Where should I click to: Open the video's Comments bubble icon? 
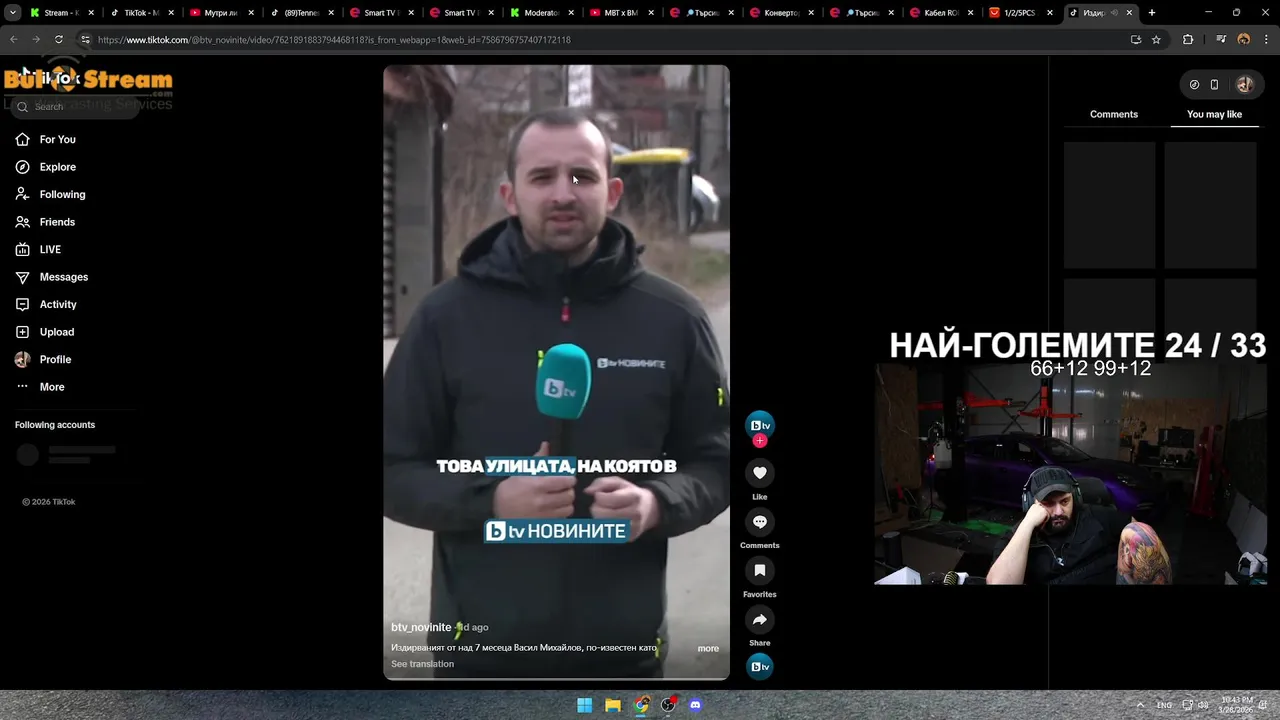tap(760, 522)
